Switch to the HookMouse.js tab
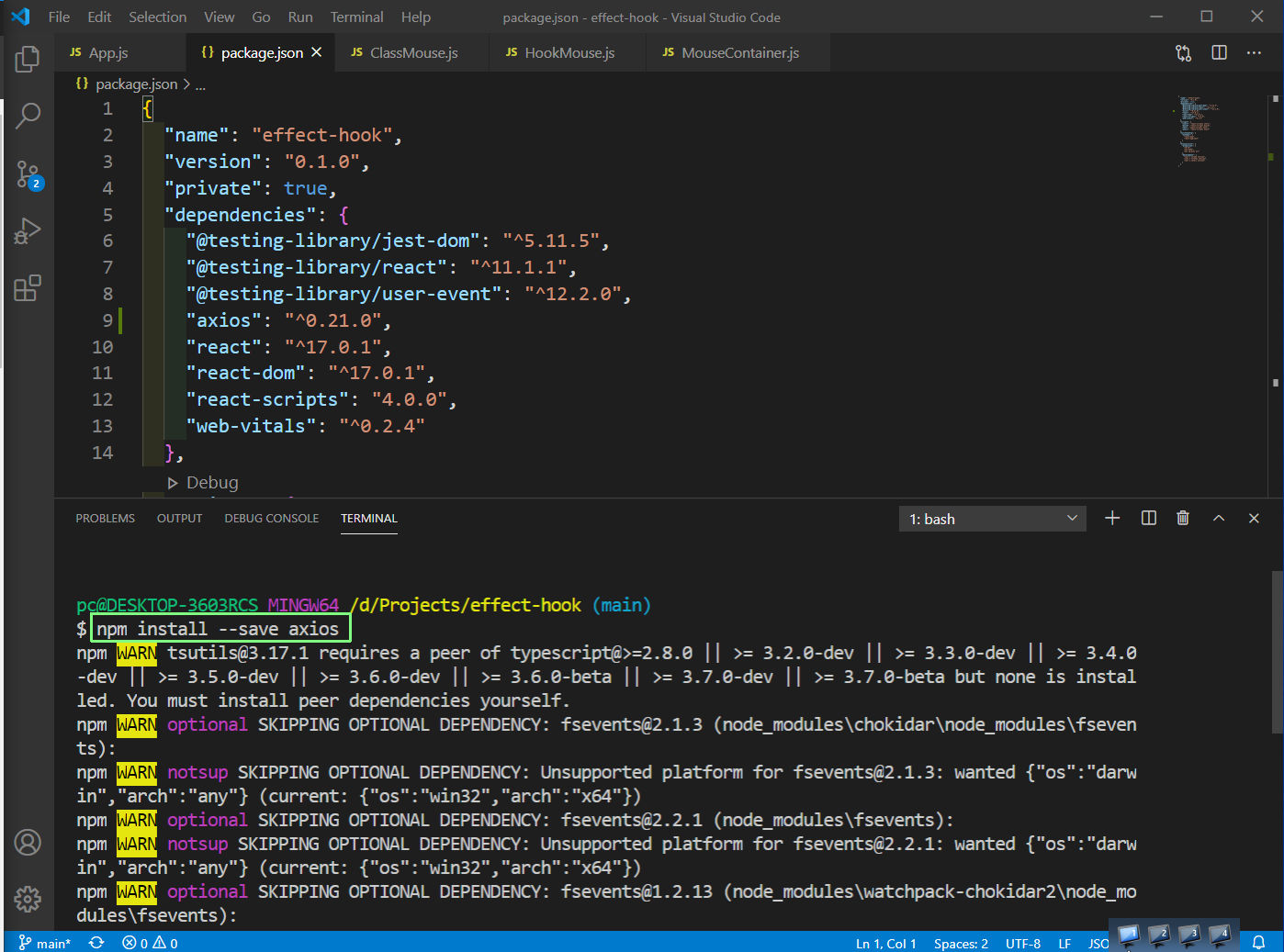Viewport: 1284px width, 952px height. [x=560, y=53]
